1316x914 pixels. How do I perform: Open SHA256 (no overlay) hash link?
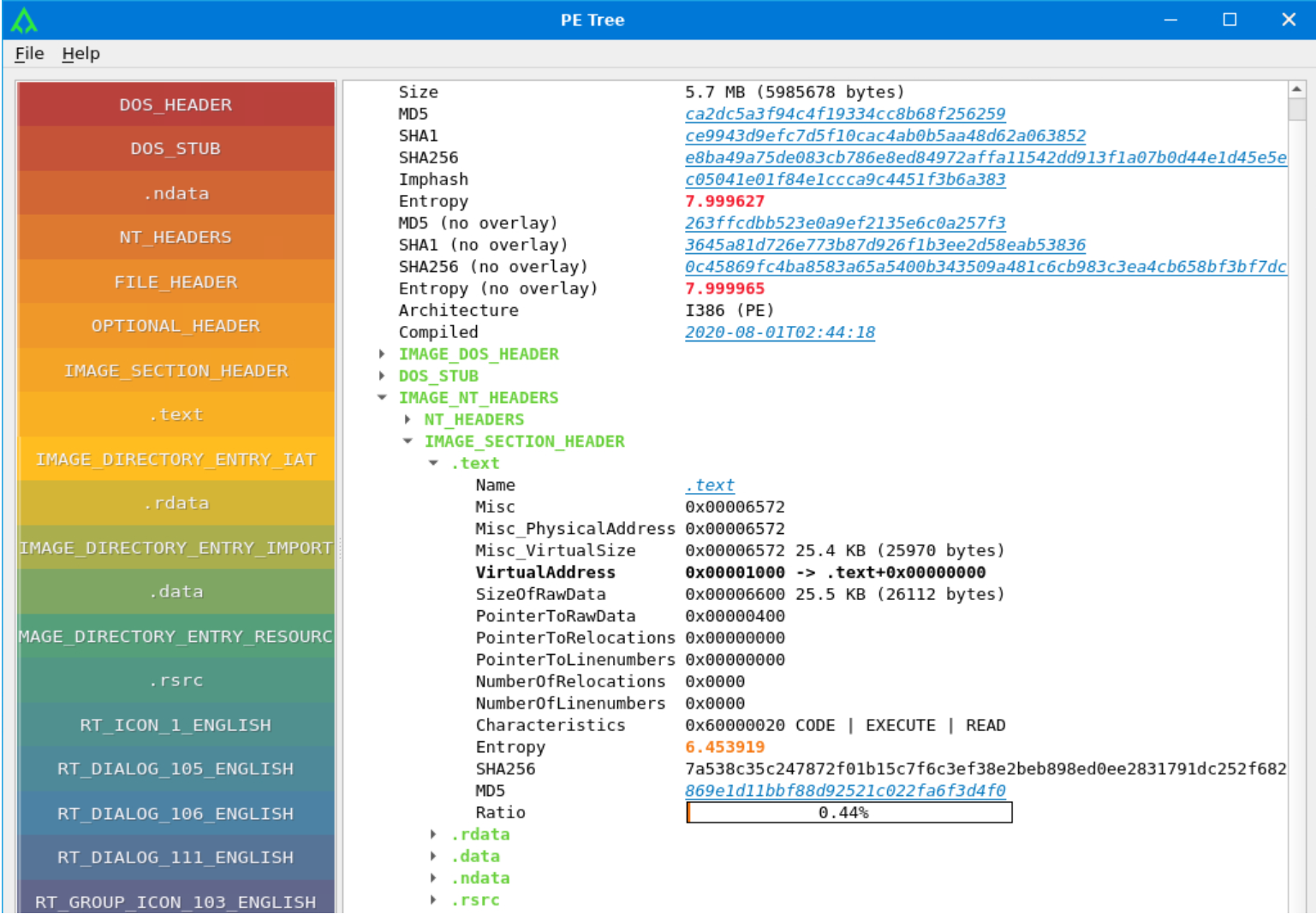coord(986,267)
